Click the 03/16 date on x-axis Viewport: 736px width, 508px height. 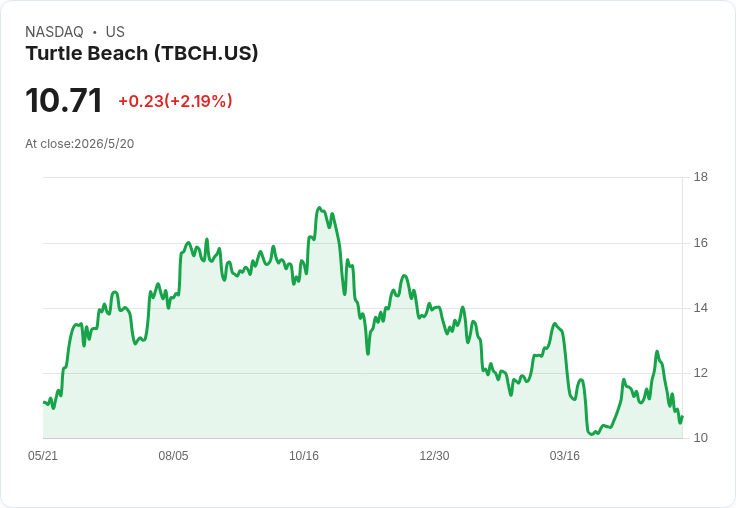[x=565, y=455]
